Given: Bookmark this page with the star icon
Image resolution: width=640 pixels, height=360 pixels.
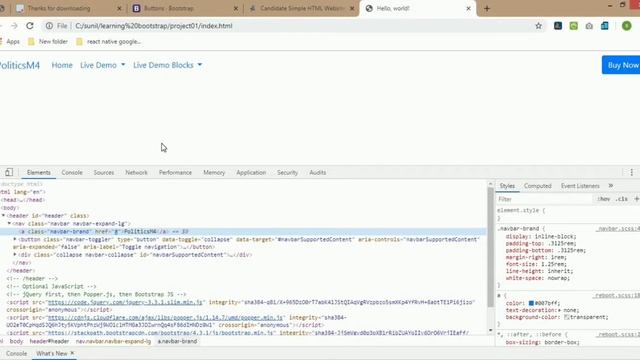Looking at the screenshot, I should tap(538, 26).
